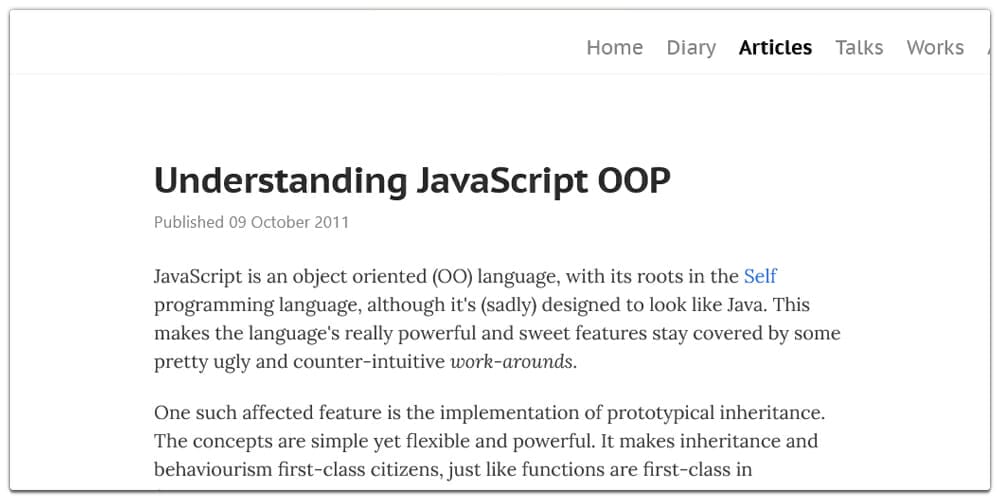This screenshot has height=500, width=1000.
Task: Follow the Self programming language link
Action: (x=760, y=276)
